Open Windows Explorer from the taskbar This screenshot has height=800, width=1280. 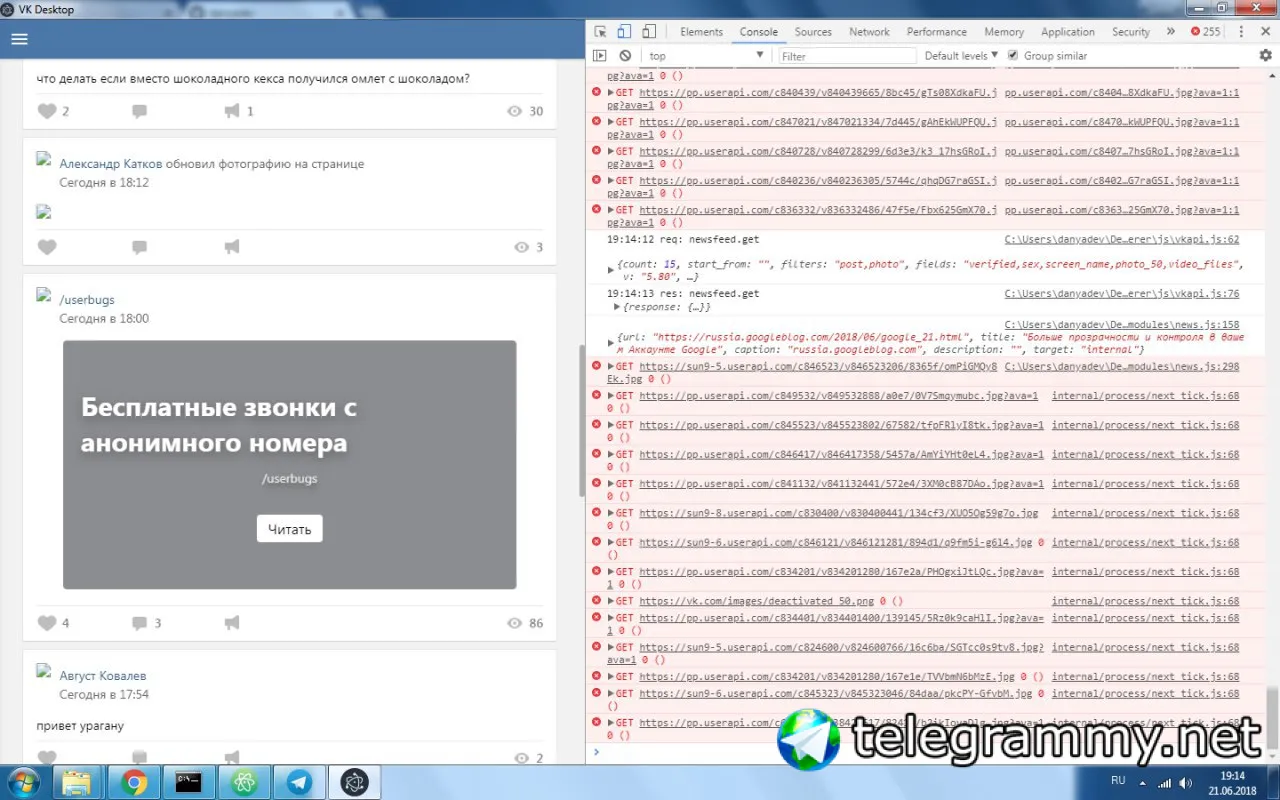[x=79, y=782]
